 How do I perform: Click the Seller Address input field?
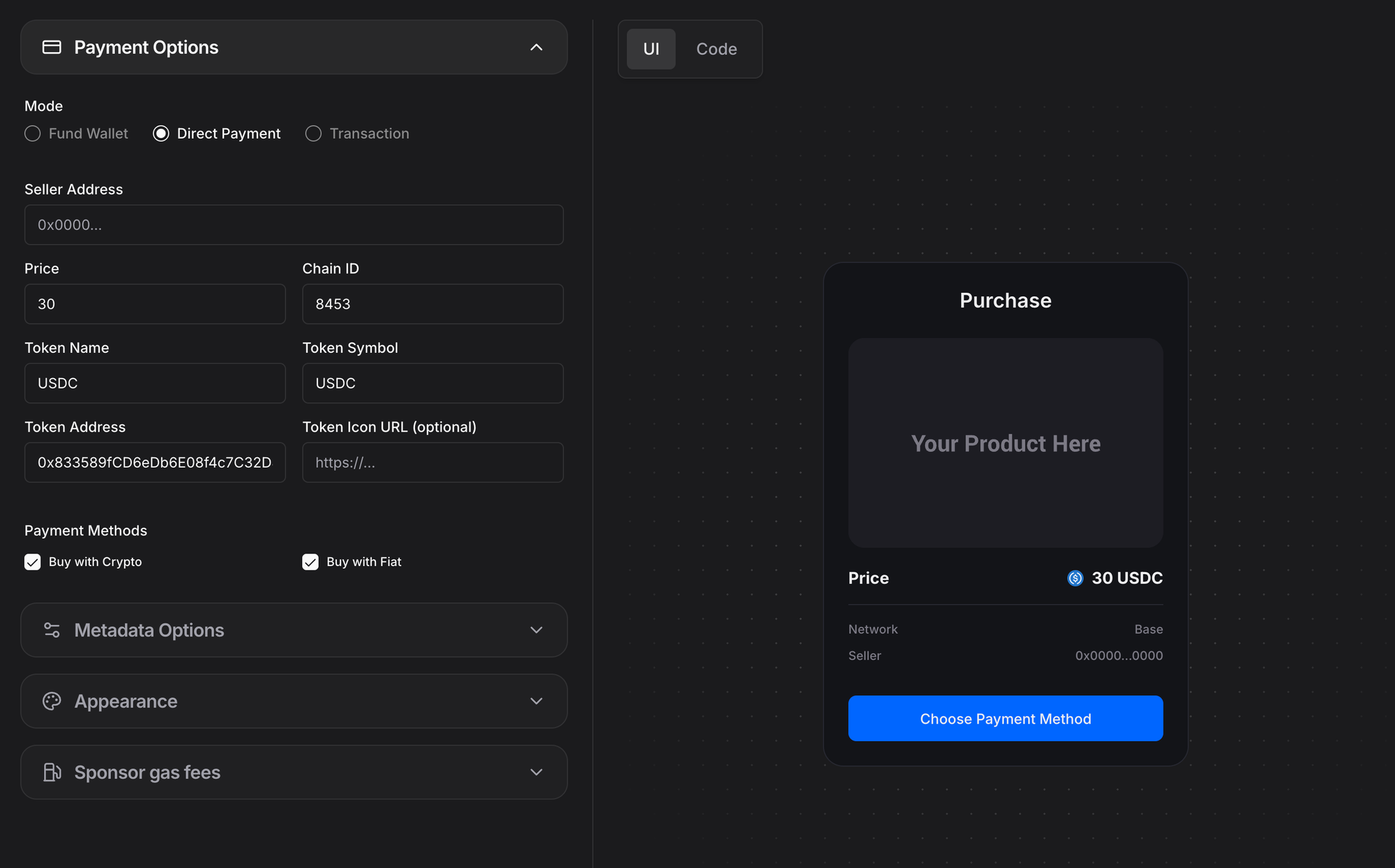click(x=294, y=225)
